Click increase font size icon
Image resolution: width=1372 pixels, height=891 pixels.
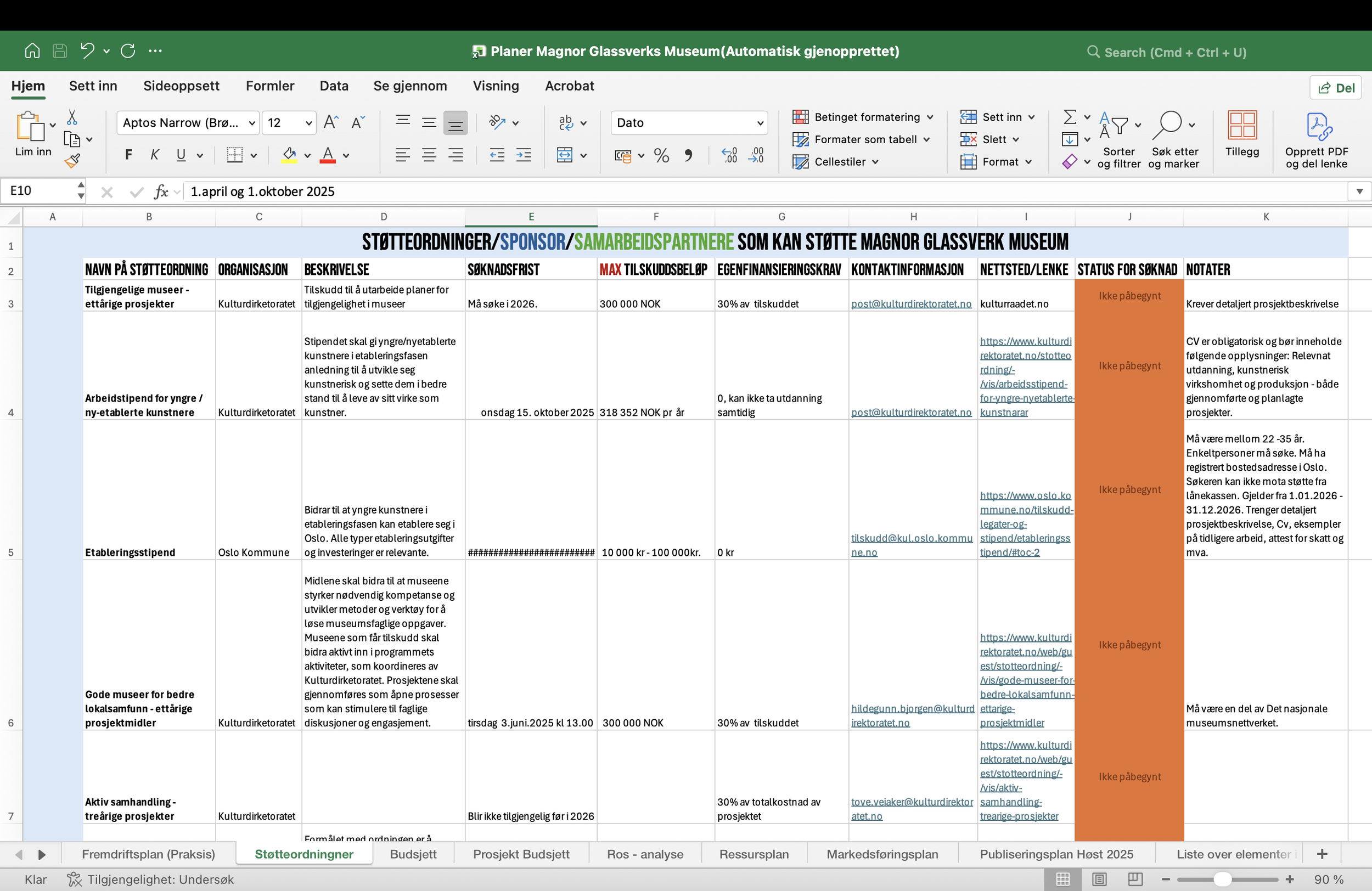click(330, 122)
